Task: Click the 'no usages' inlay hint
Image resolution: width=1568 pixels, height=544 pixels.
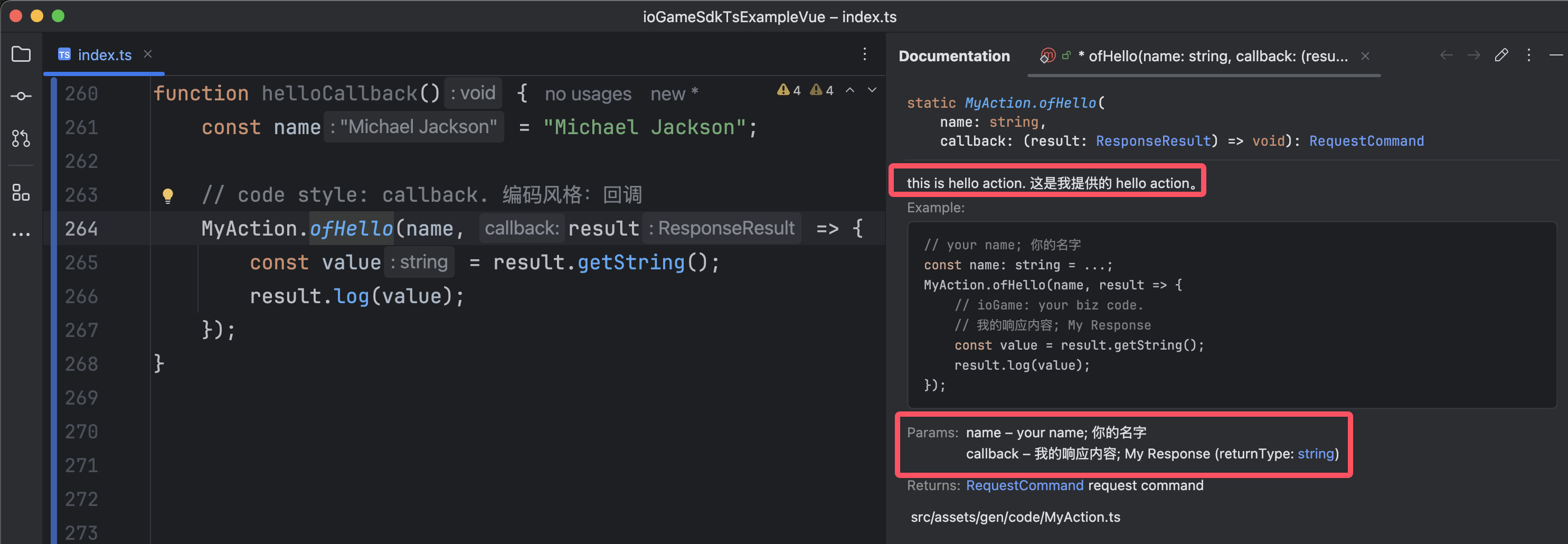Action: [x=588, y=94]
